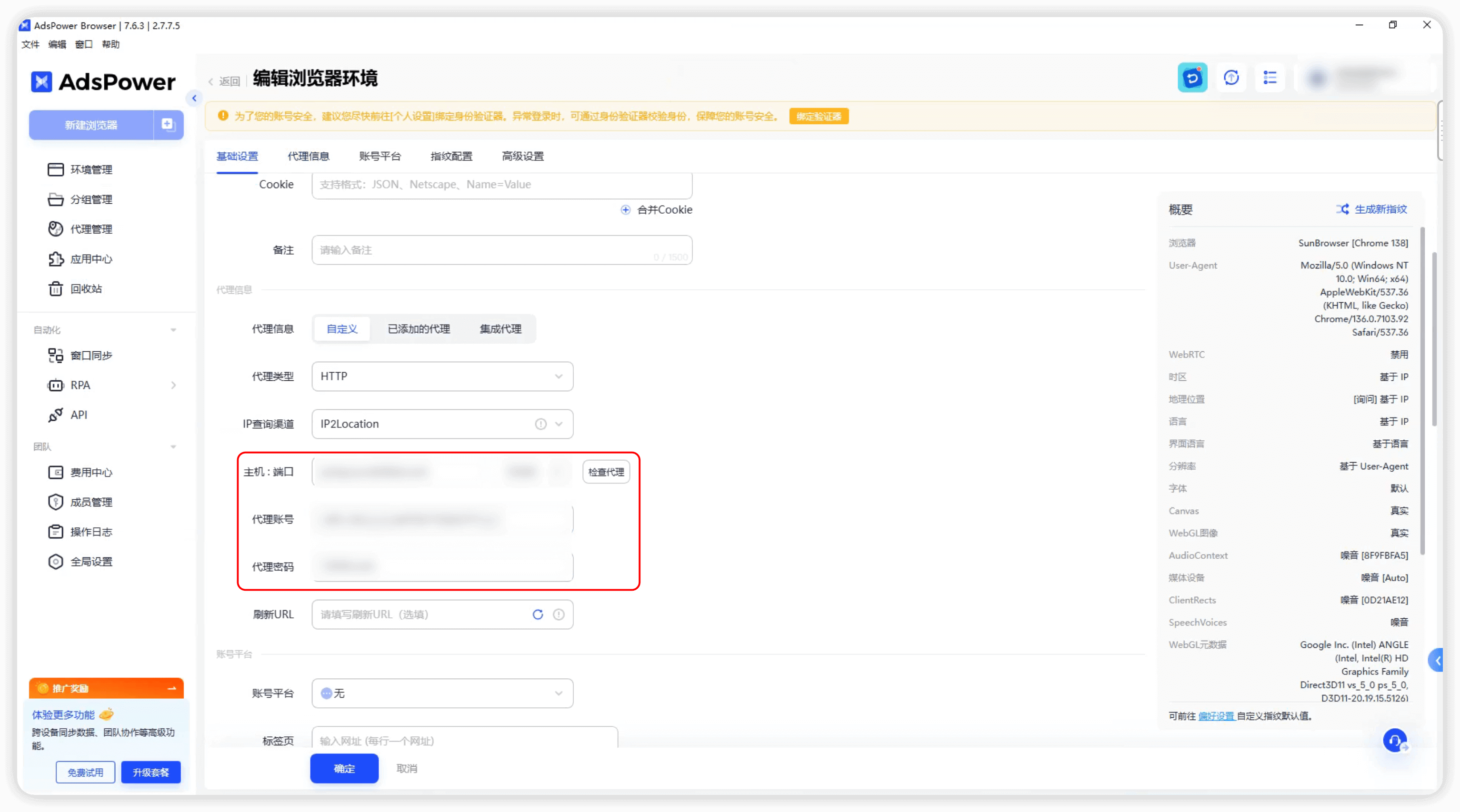1460x812 pixels.
Task: Open the 编辑 menu
Action: (57, 44)
